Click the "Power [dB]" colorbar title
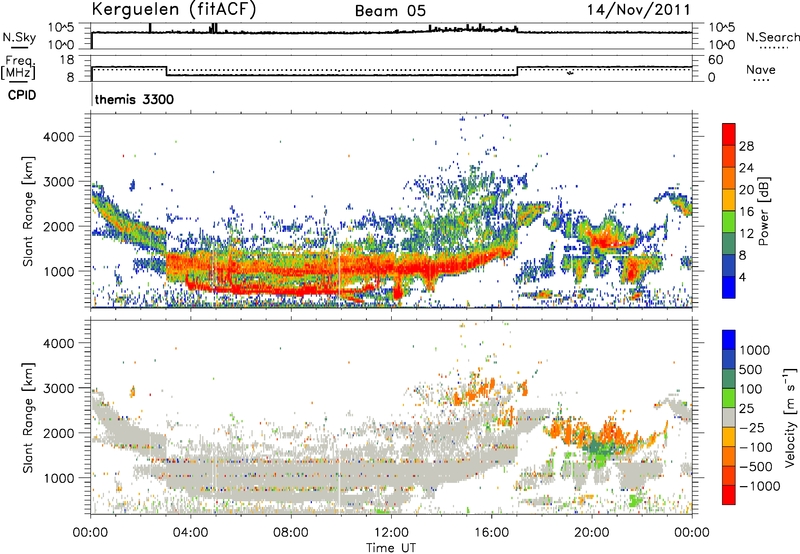This screenshot has height=554, width=800. [x=763, y=211]
